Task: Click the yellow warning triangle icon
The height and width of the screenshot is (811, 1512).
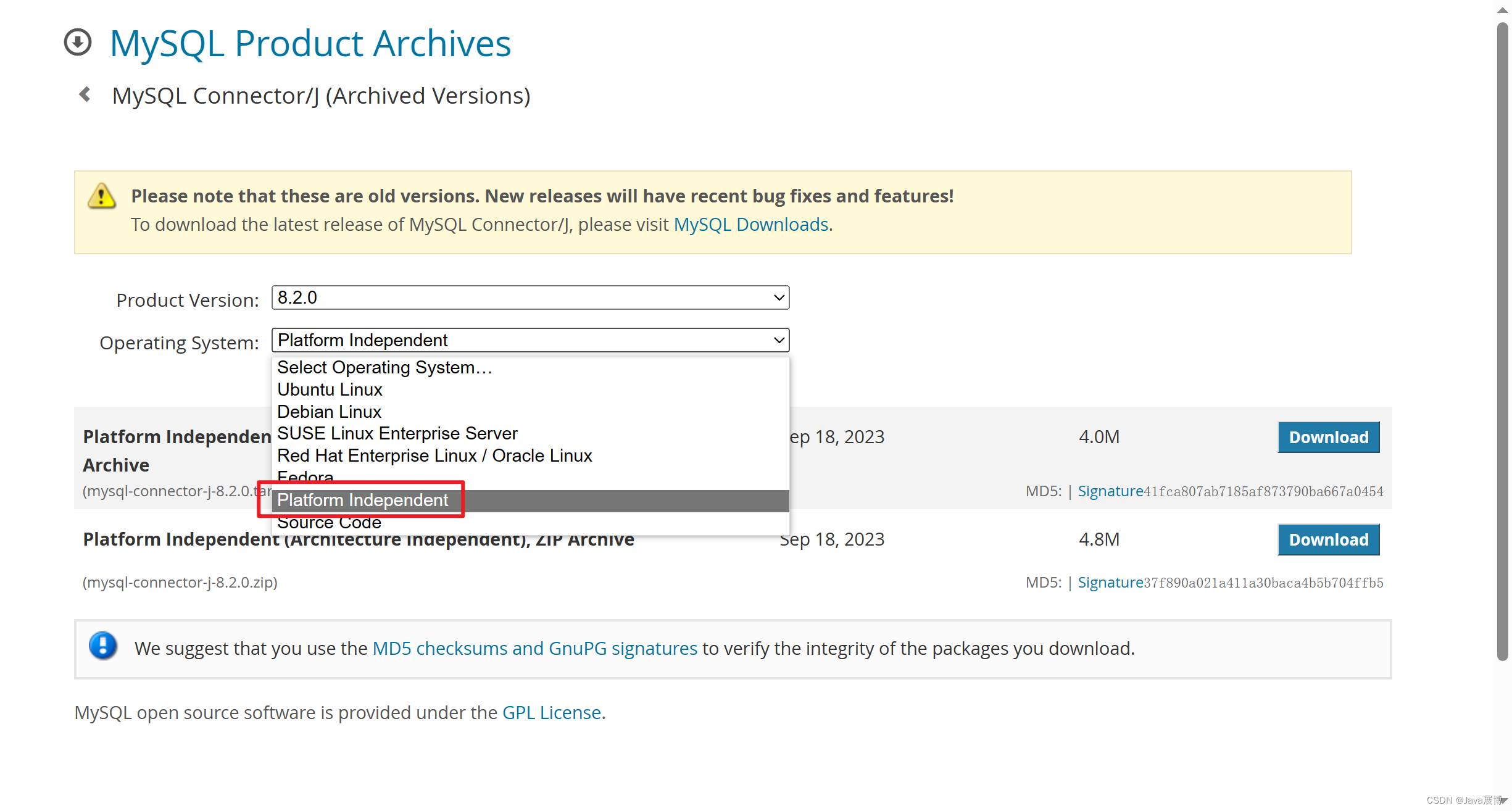Action: (102, 196)
